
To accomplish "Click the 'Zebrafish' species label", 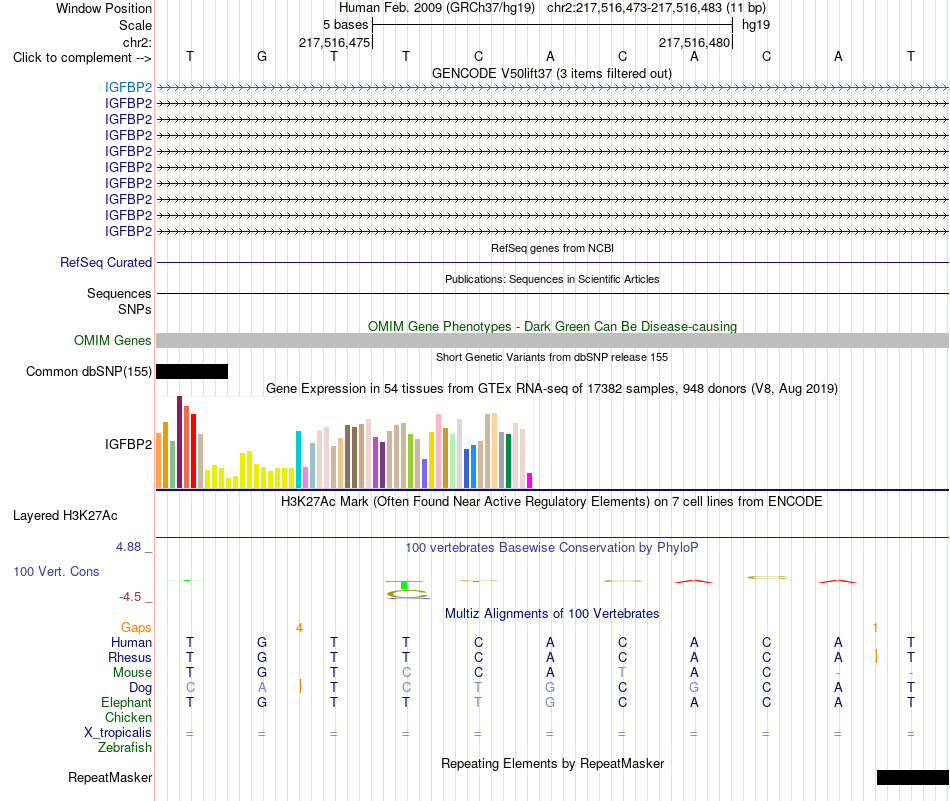I will point(125,748).
